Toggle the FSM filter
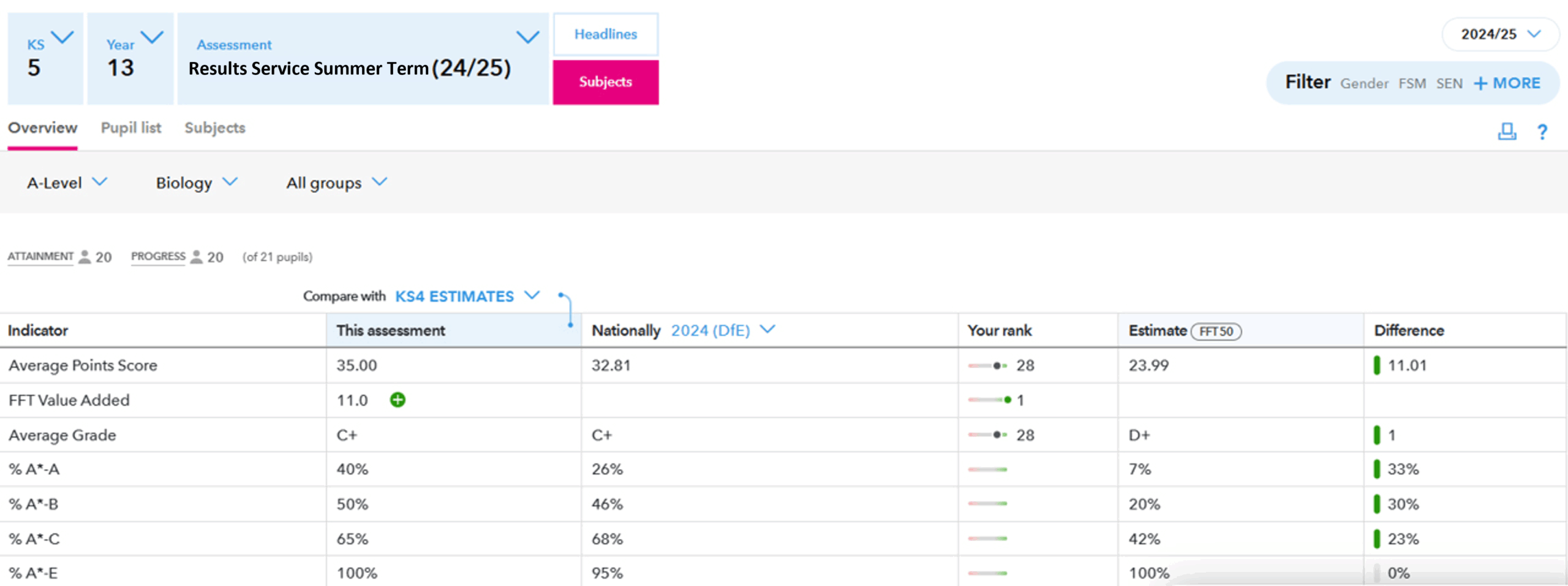The image size is (1568, 586). click(x=1412, y=83)
